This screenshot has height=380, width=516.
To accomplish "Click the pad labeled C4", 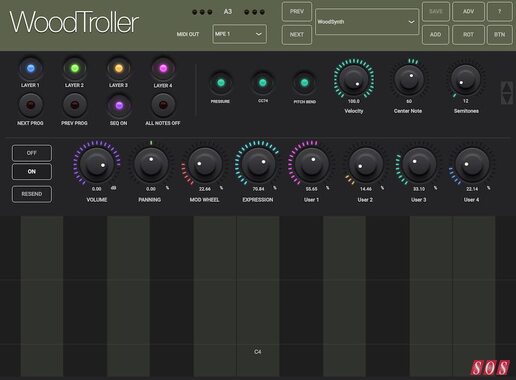I will click(x=258, y=297).
